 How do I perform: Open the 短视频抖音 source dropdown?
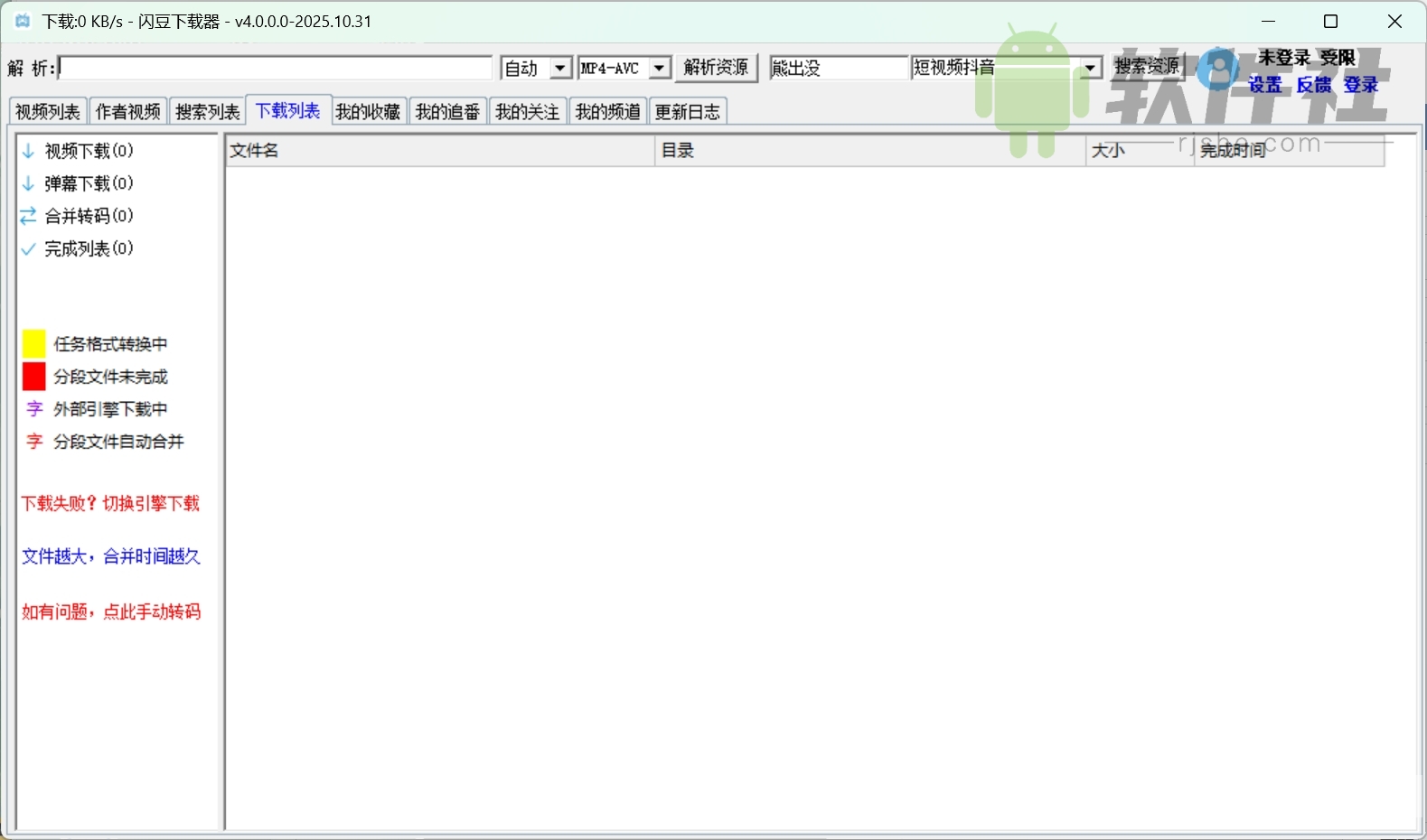[1091, 68]
